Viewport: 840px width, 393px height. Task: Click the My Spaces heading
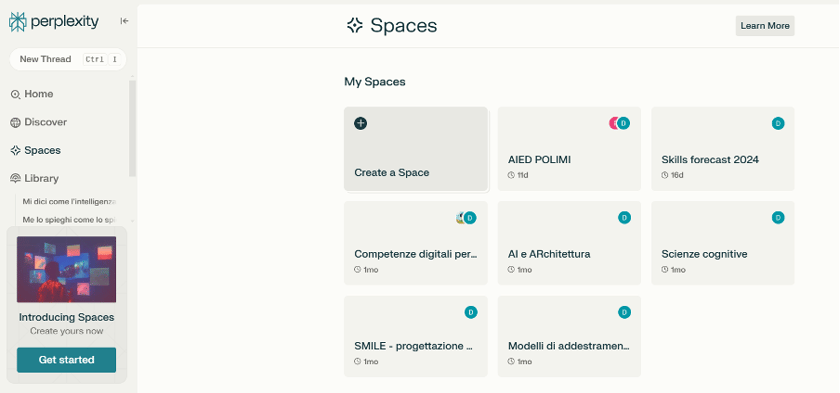(x=374, y=82)
